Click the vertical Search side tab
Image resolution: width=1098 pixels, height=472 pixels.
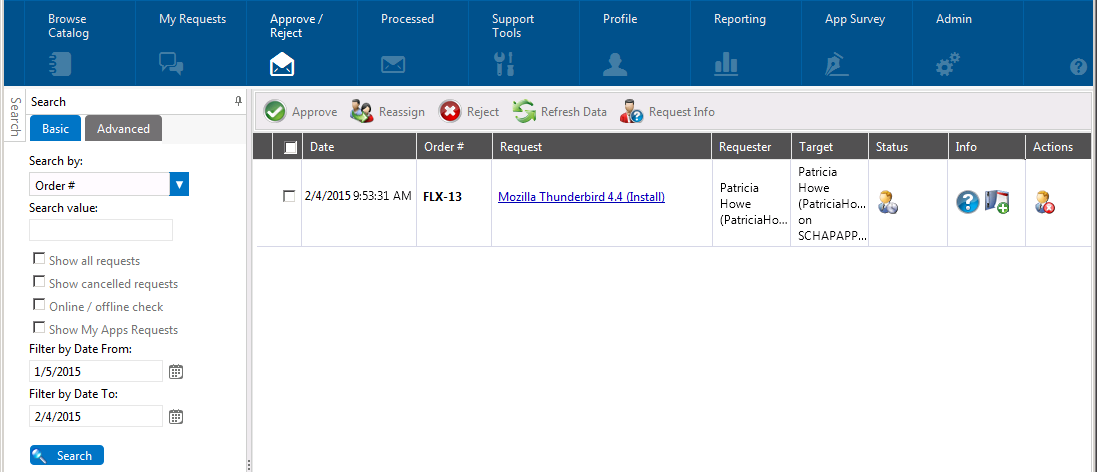coord(15,116)
